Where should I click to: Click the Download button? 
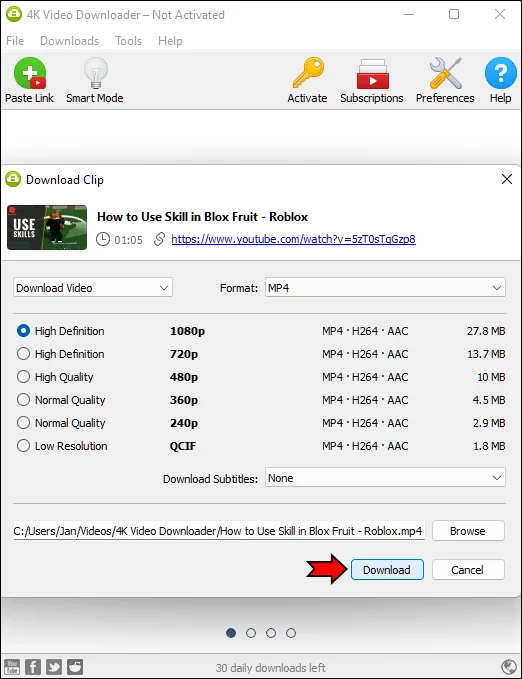[x=387, y=570]
